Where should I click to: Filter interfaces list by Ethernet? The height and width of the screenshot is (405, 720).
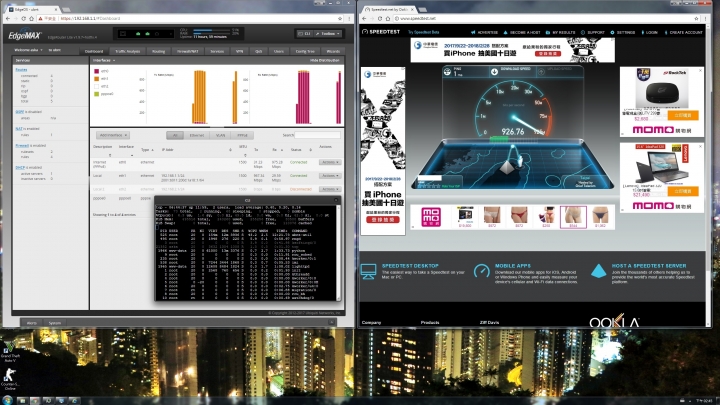point(197,135)
